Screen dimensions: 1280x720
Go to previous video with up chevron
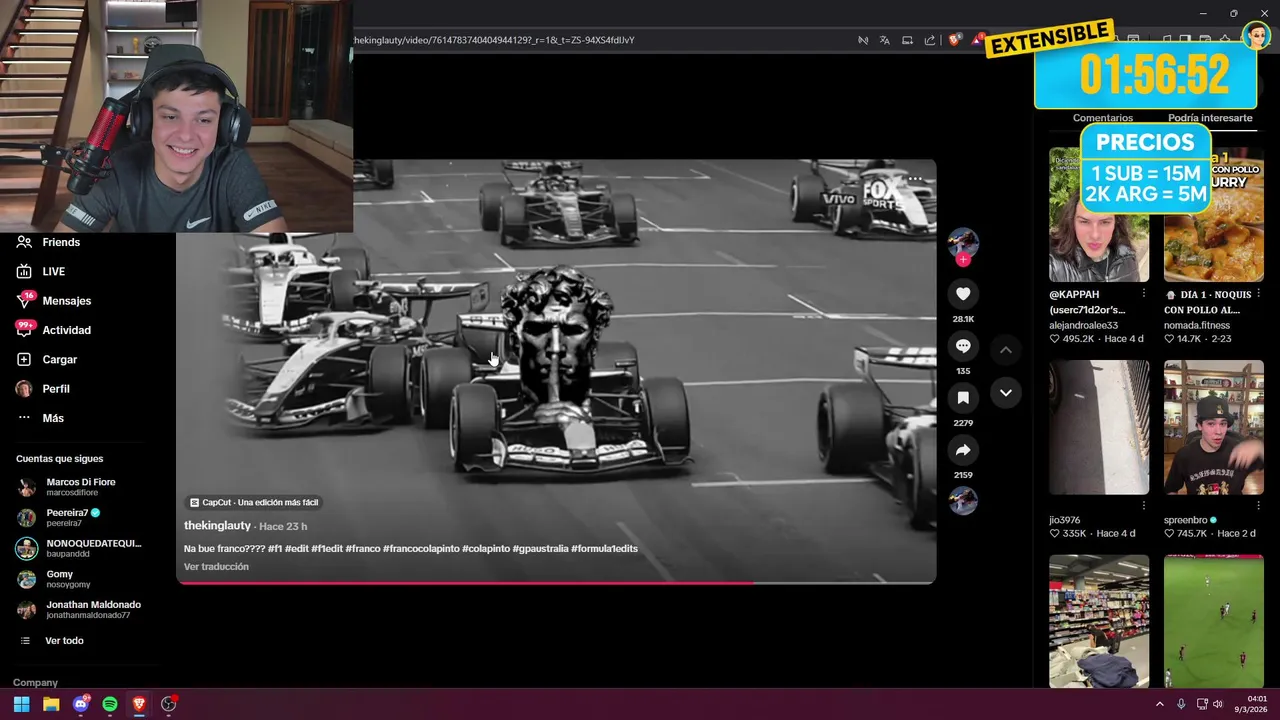1005,350
